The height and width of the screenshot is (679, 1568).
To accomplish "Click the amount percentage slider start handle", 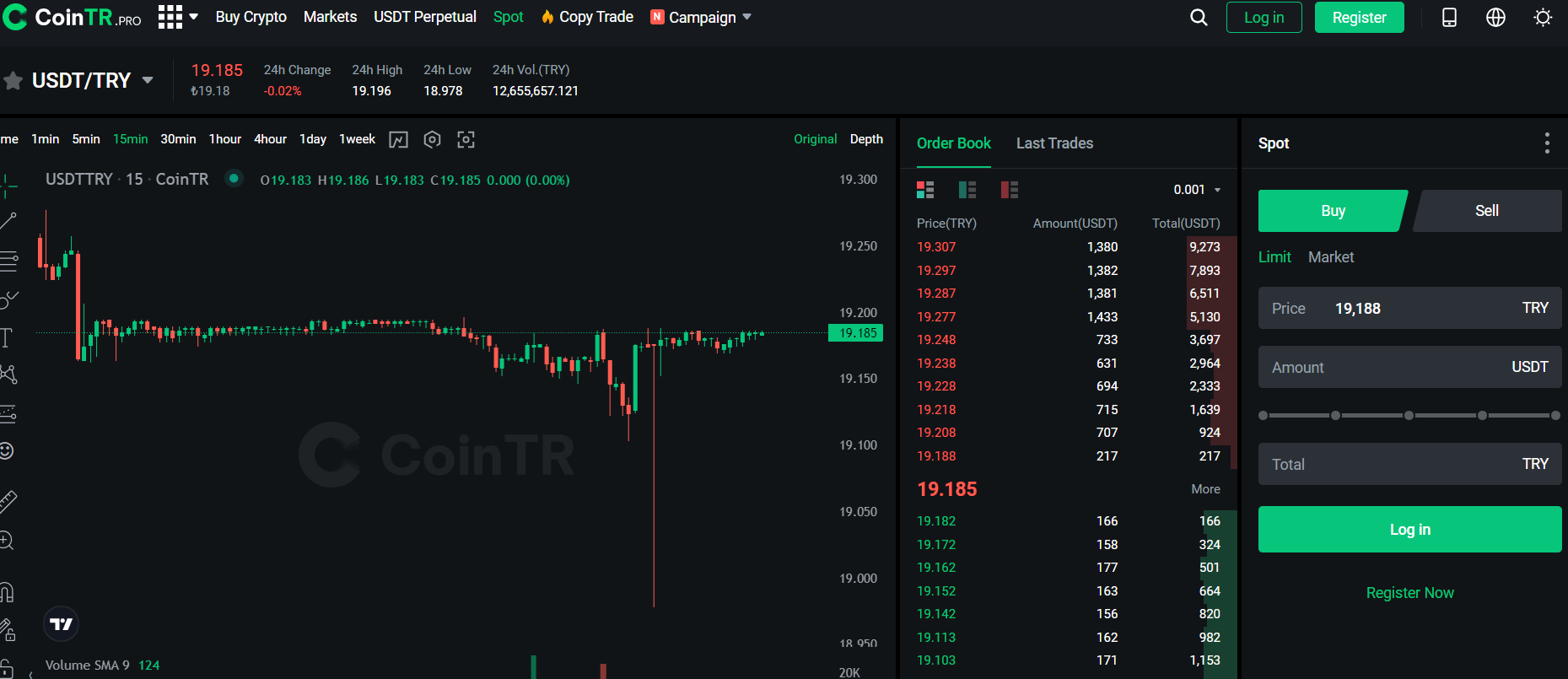I will point(1263,416).
